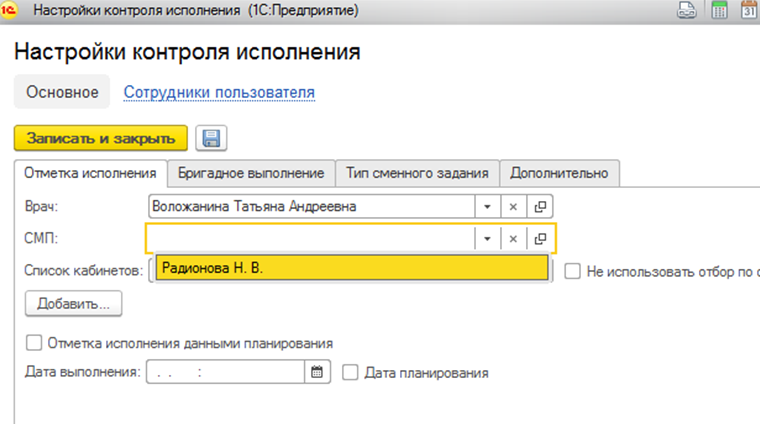Viewport: 760px width, 424px height.
Task: Toggle the Дата планирования checkbox
Action: 350,373
